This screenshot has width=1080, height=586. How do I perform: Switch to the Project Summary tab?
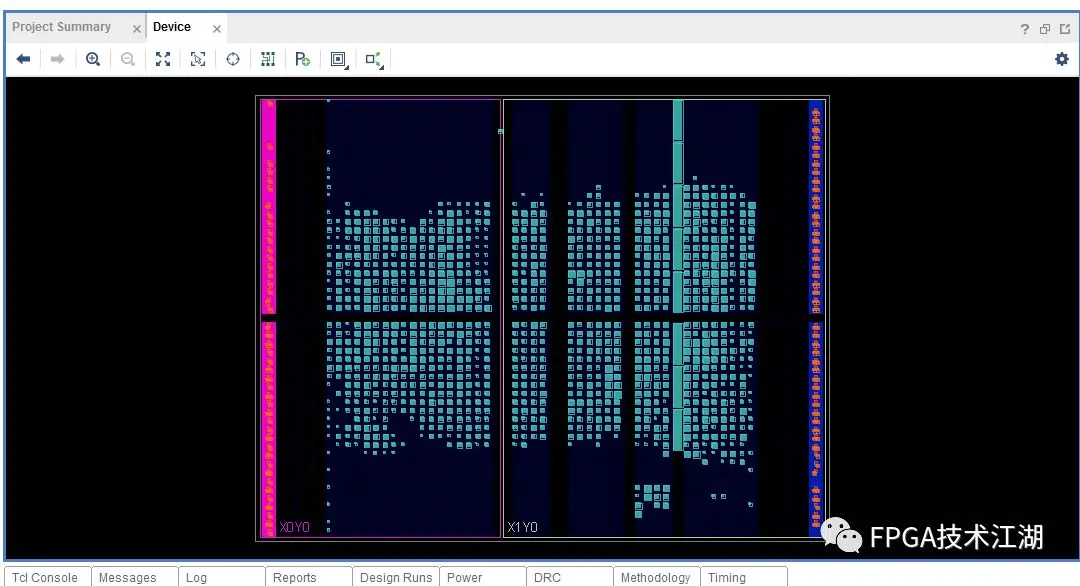point(62,27)
